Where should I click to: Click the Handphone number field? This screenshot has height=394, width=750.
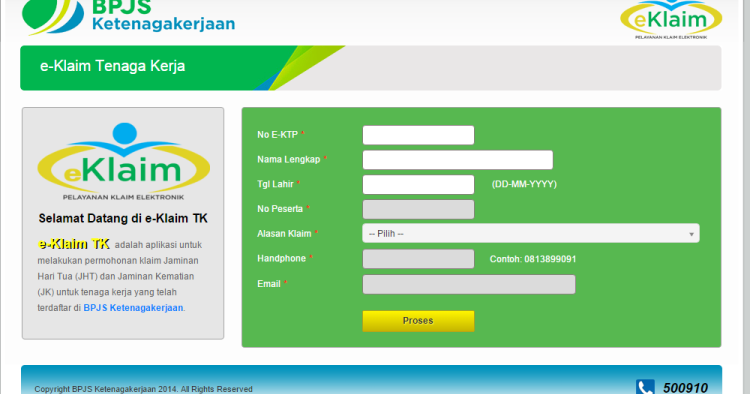click(x=419, y=259)
